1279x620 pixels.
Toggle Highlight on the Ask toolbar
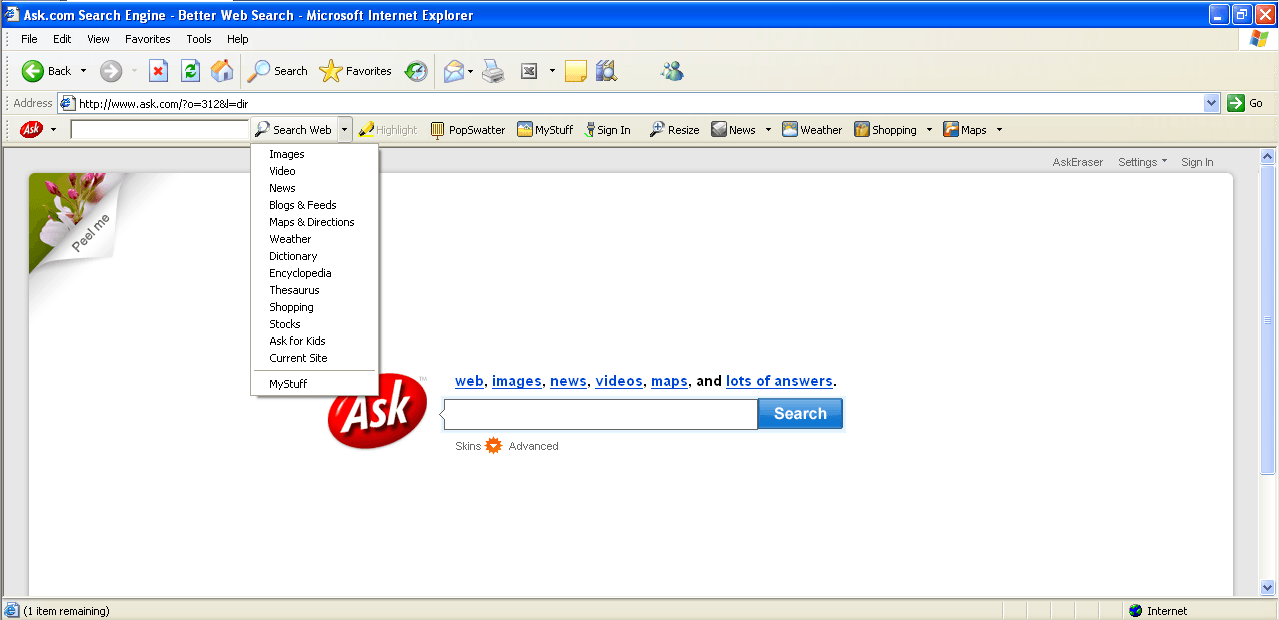point(386,129)
